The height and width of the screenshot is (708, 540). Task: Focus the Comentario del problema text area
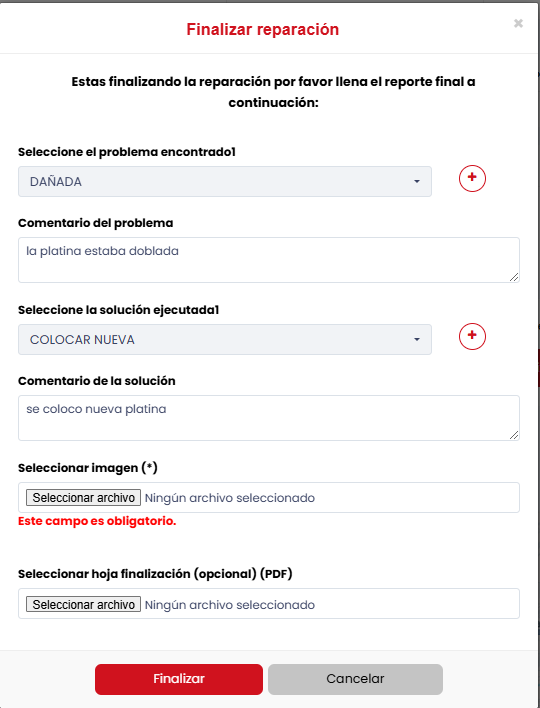269,260
